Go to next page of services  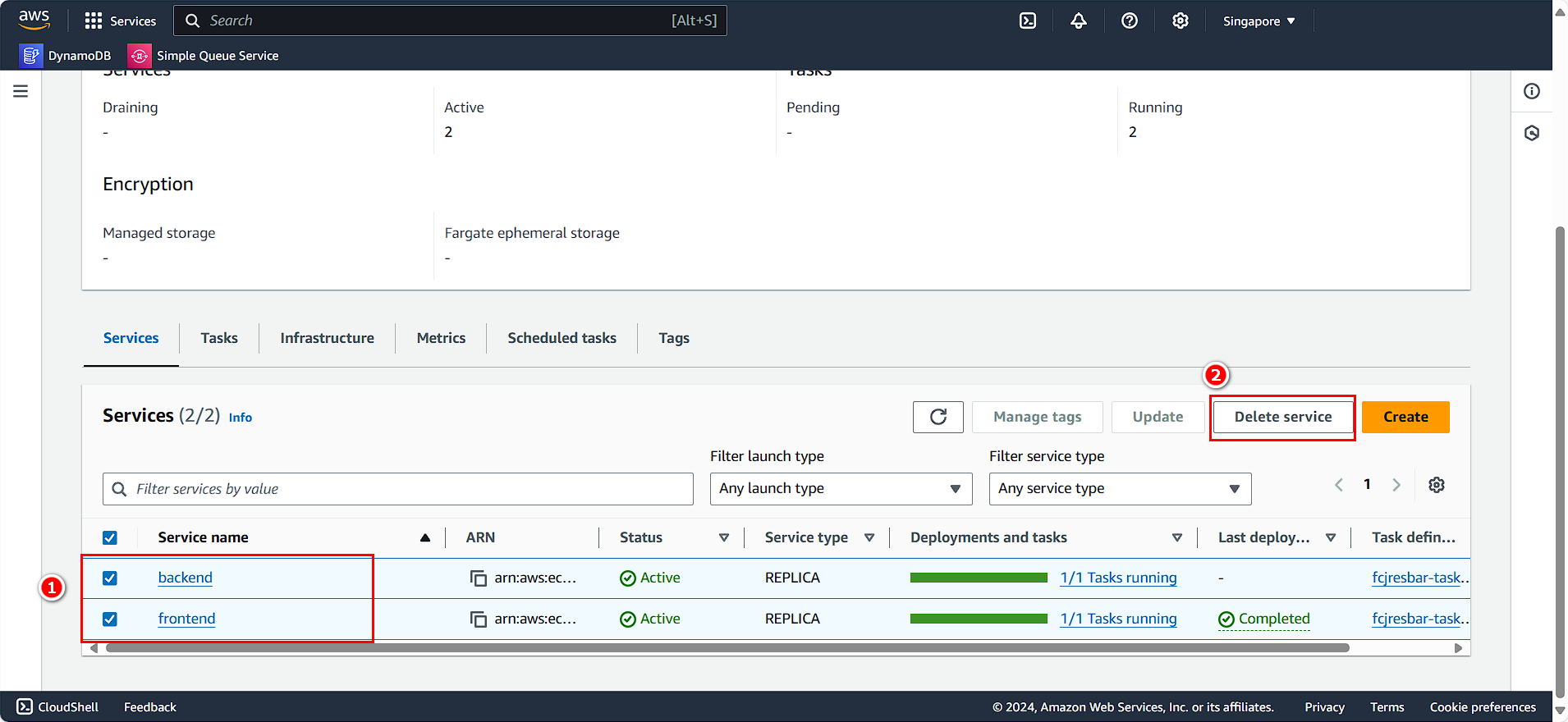1396,485
